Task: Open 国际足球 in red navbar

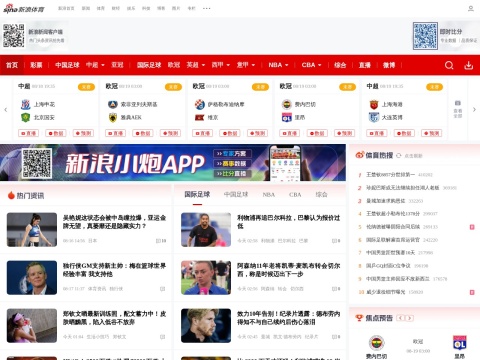Action: (149, 65)
